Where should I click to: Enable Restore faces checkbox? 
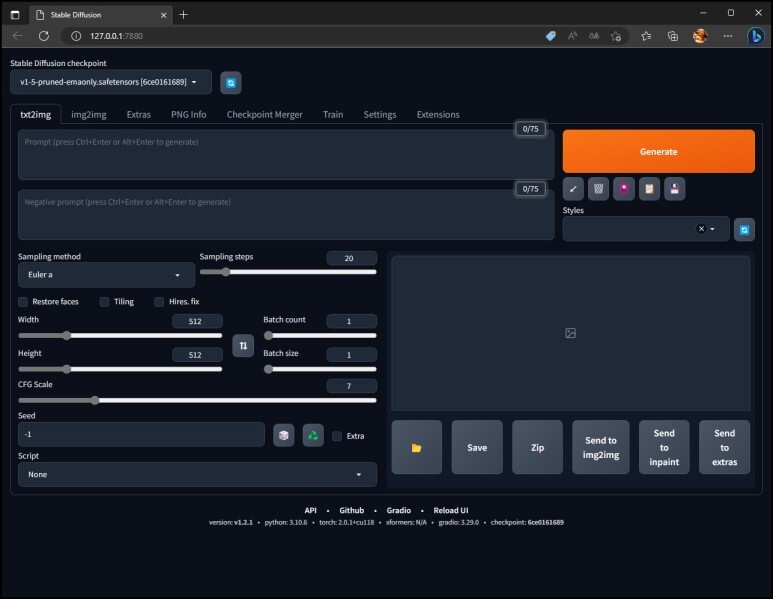23,302
